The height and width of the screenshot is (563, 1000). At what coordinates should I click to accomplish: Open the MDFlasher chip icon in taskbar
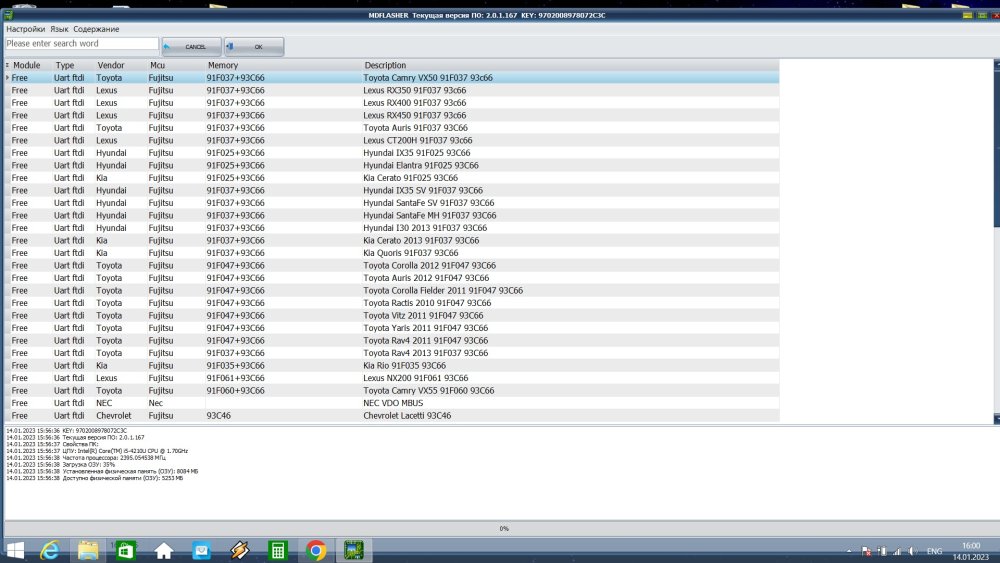coord(353,550)
